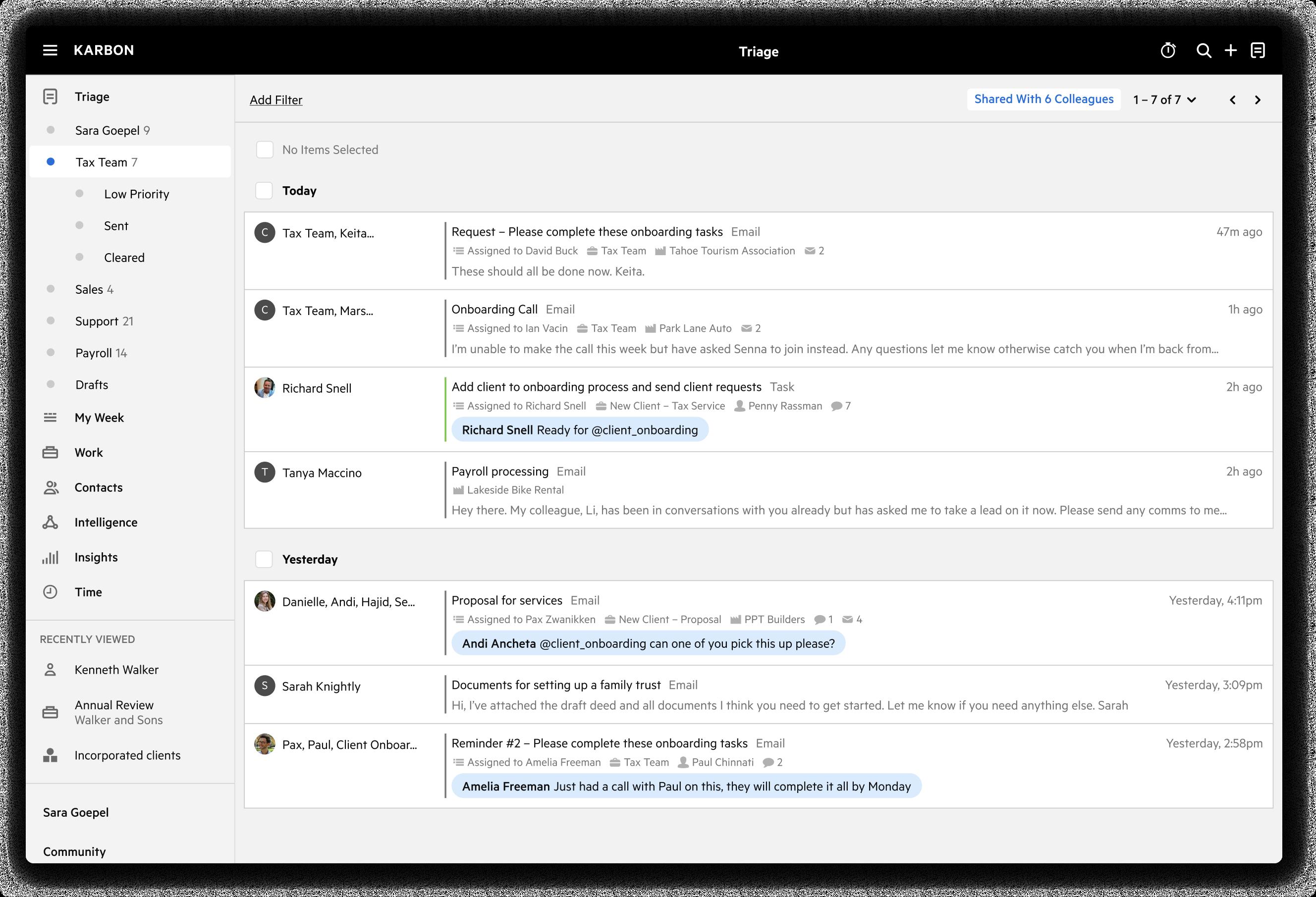Open the Contacts icon in sidebar

pyautogui.click(x=51, y=487)
